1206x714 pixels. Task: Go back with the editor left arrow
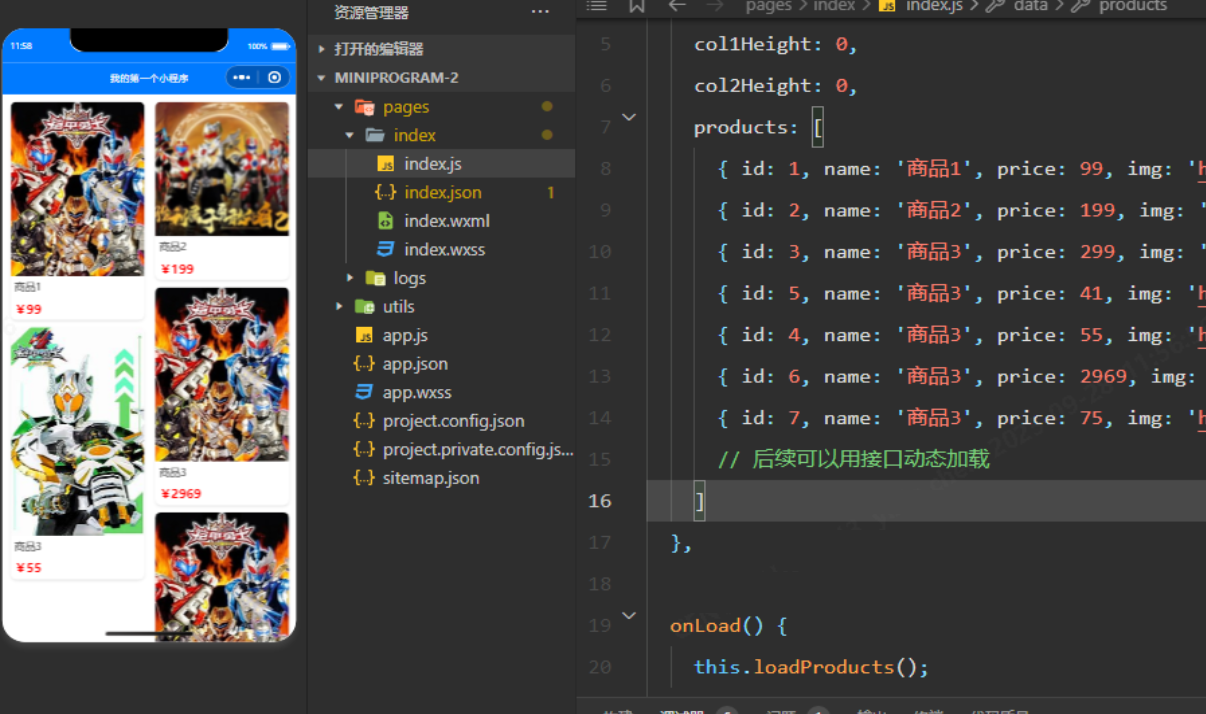pyautogui.click(x=677, y=5)
